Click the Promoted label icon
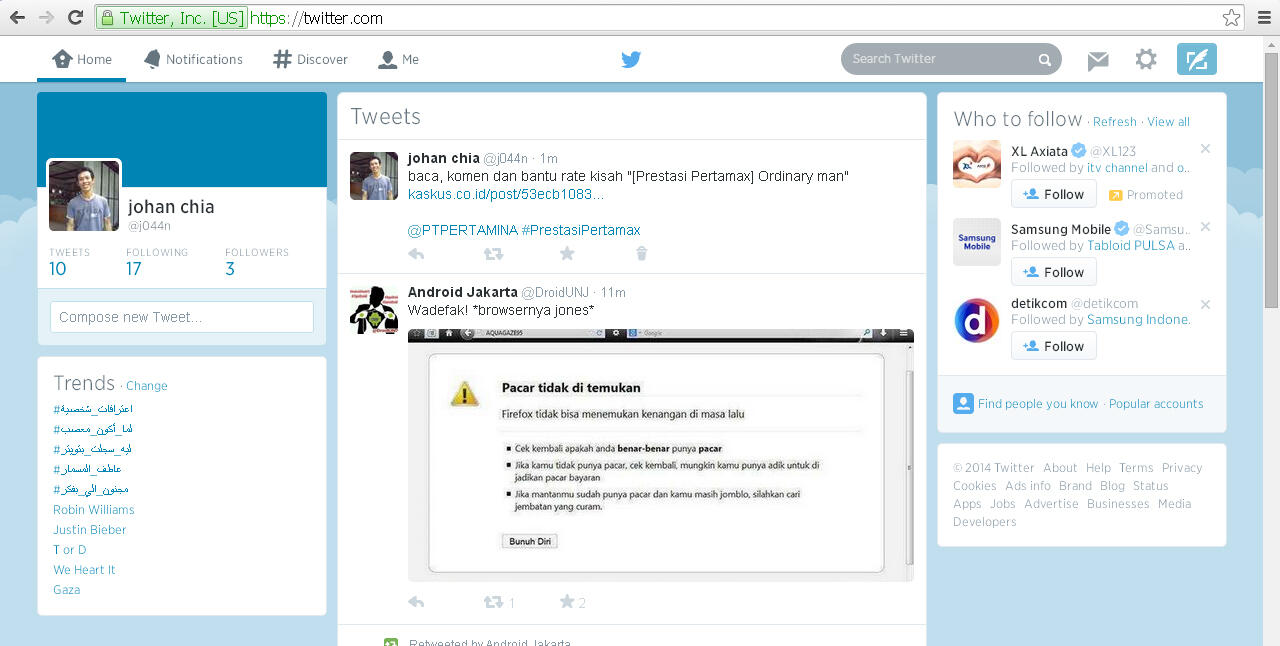Screen dimensions: 1280x646 coord(1115,195)
